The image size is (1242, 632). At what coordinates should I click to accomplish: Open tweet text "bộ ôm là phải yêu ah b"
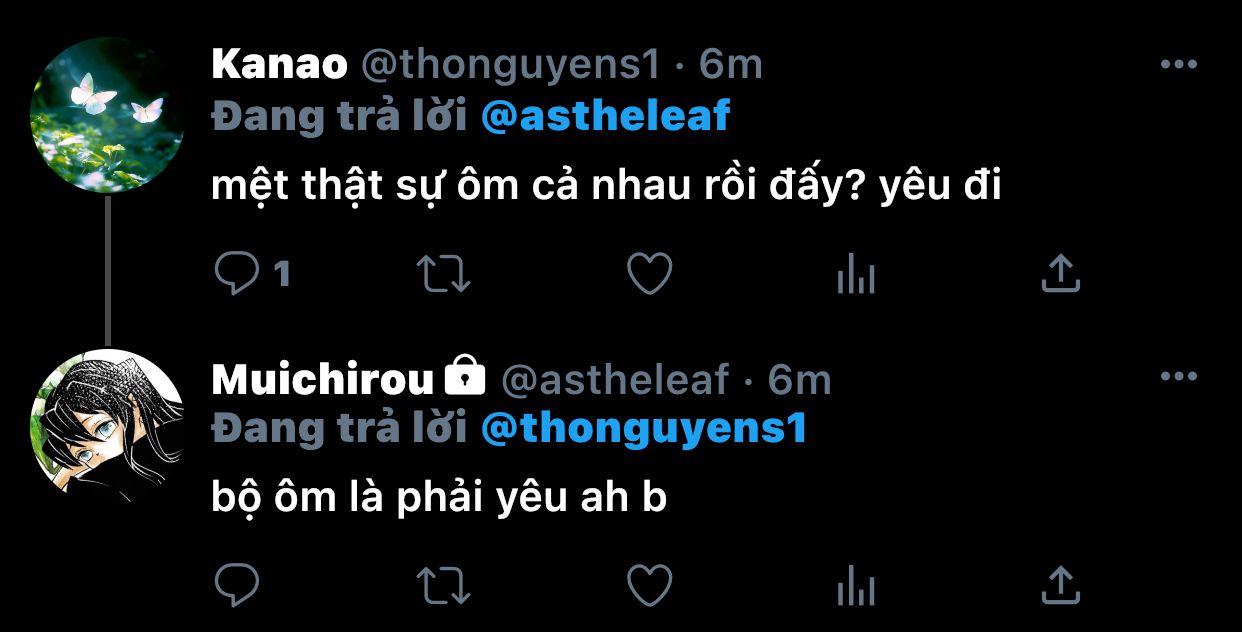click(439, 498)
